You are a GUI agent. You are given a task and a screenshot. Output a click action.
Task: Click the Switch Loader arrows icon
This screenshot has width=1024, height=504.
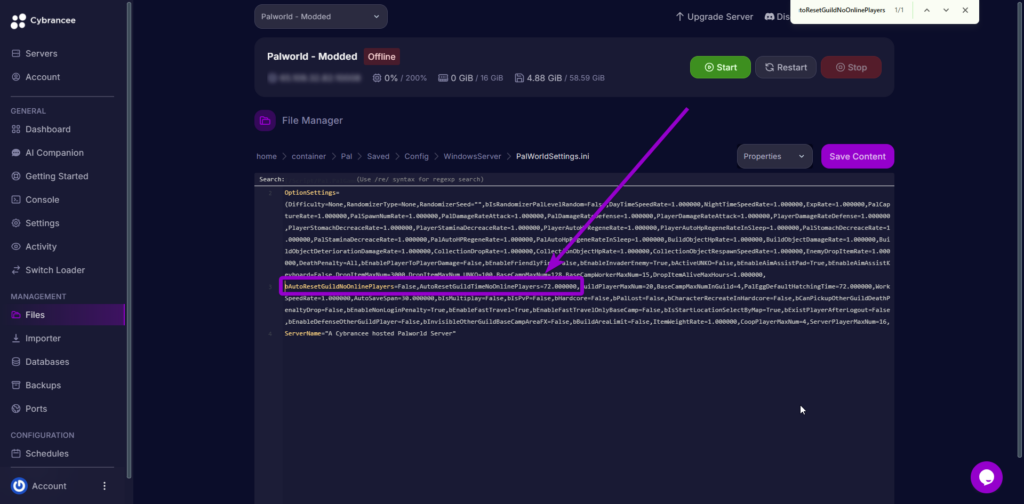pos(16,270)
